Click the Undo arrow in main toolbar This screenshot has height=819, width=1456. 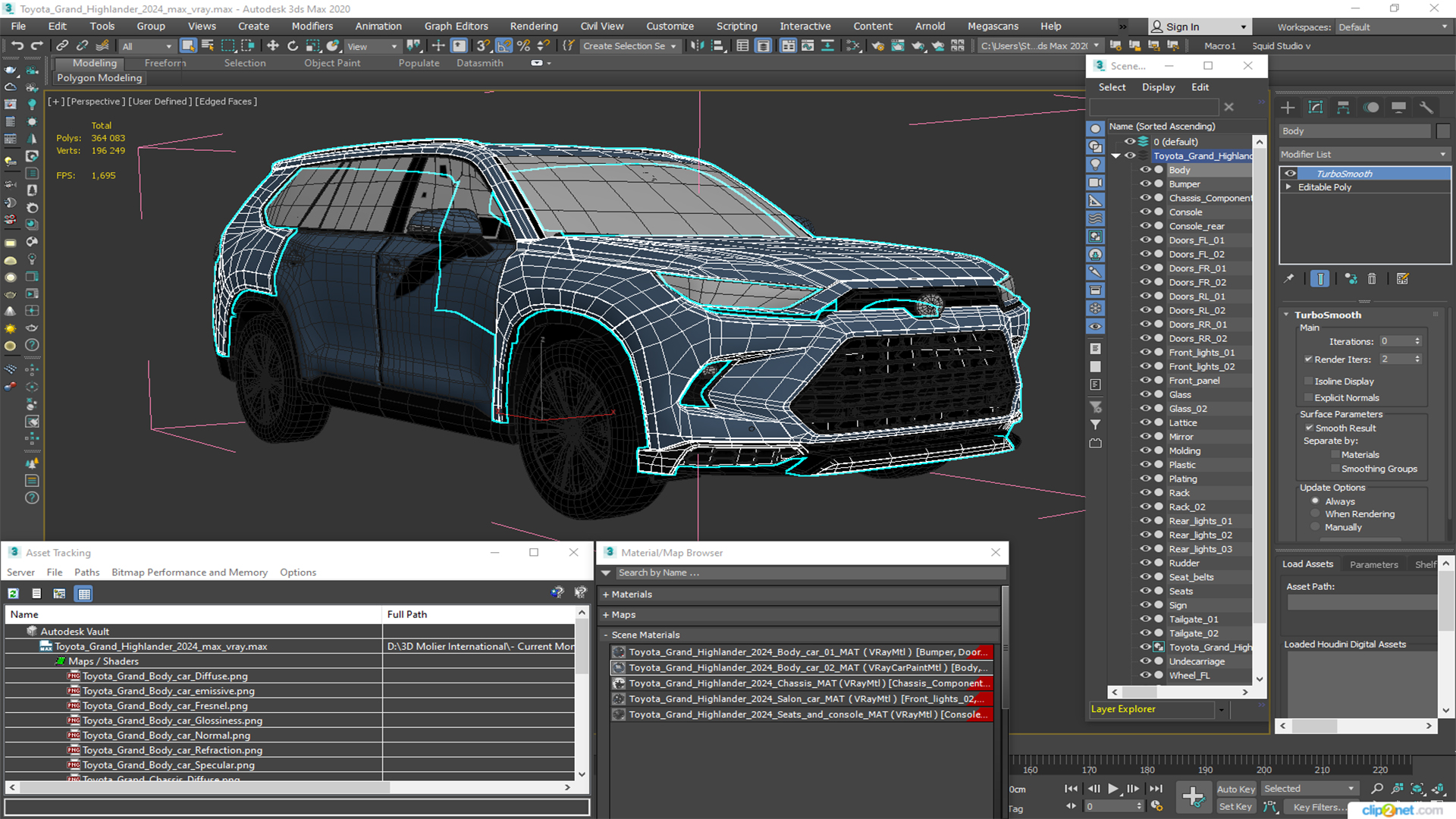(x=17, y=45)
